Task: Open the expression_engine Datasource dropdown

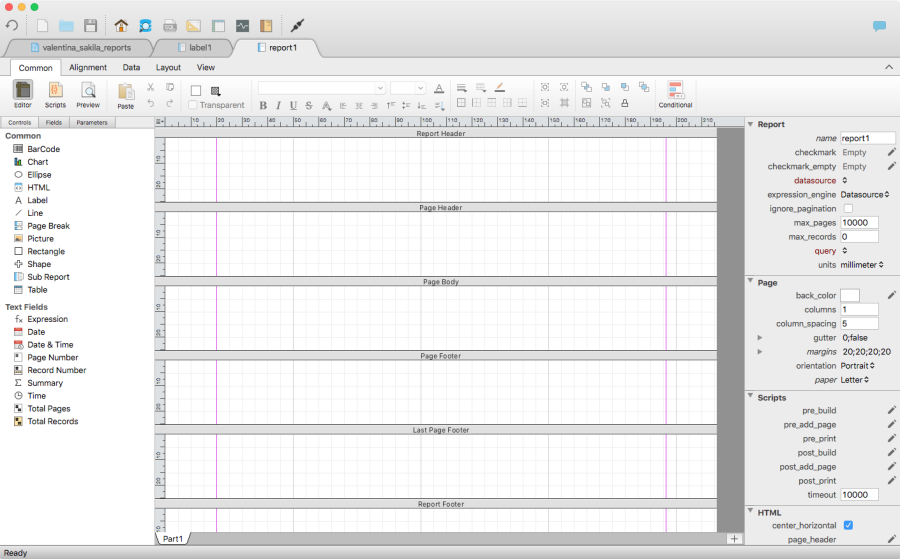Action: click(x=865, y=195)
